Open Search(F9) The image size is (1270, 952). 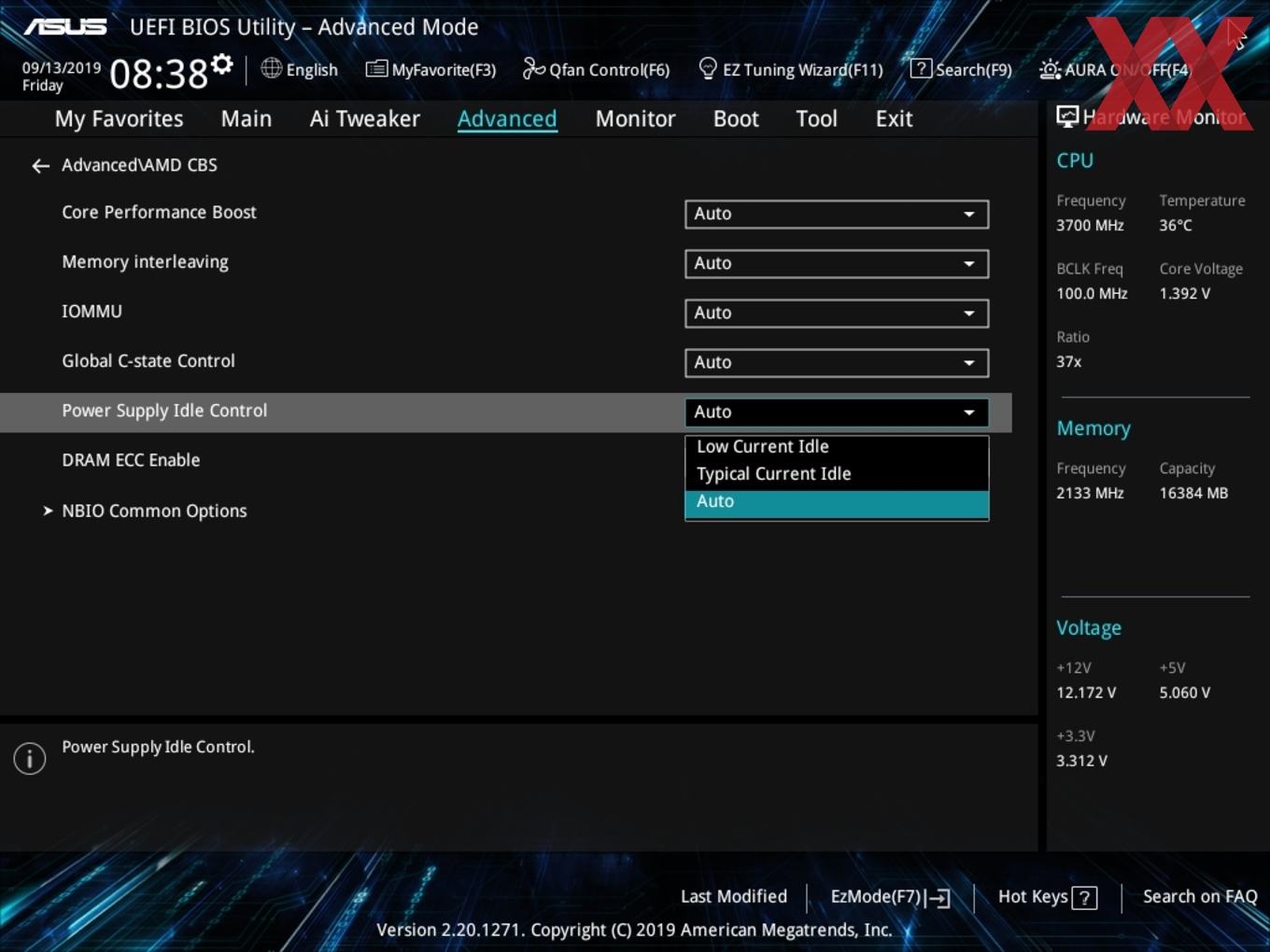[961, 69]
